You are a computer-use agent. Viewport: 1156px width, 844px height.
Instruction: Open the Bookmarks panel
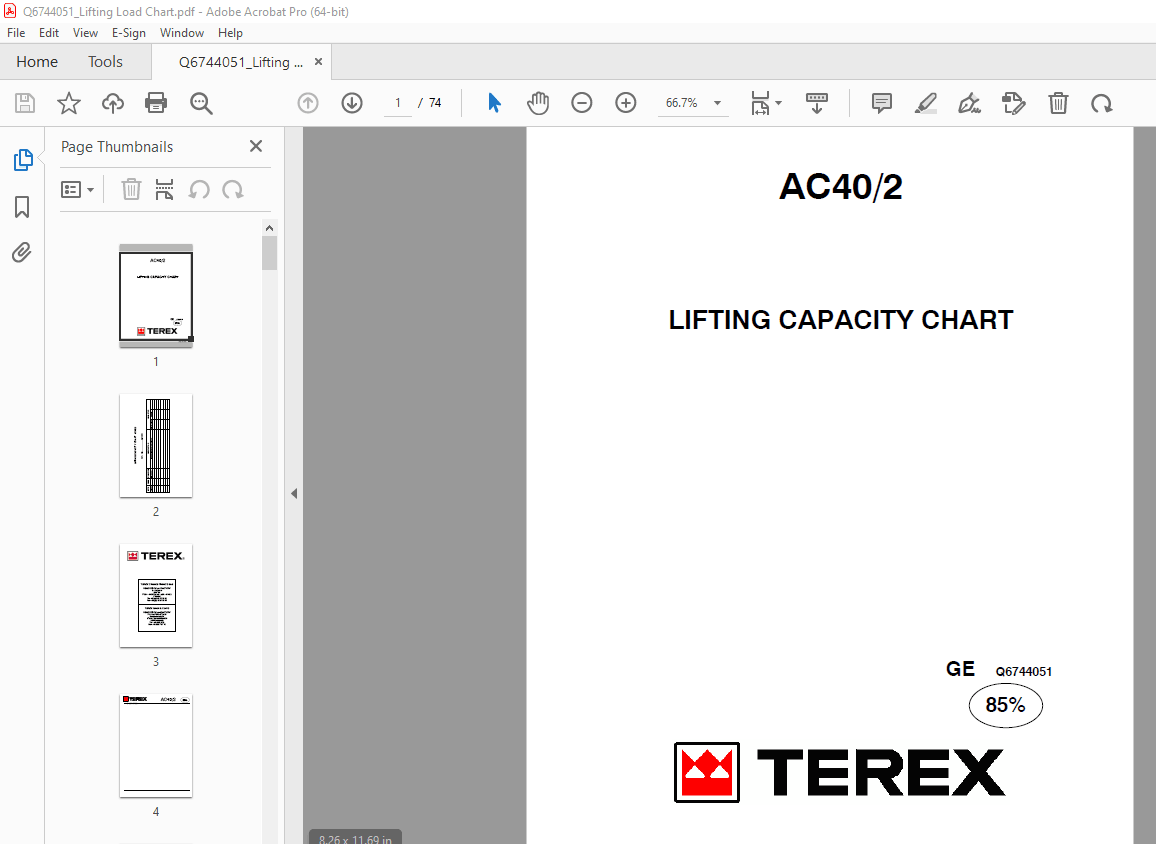tap(22, 206)
